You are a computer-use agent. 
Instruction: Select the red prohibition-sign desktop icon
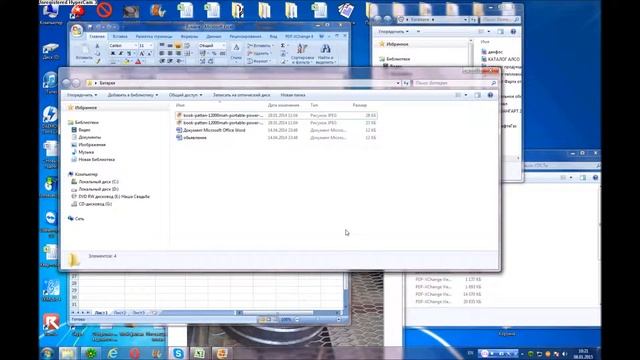tap(104, 10)
